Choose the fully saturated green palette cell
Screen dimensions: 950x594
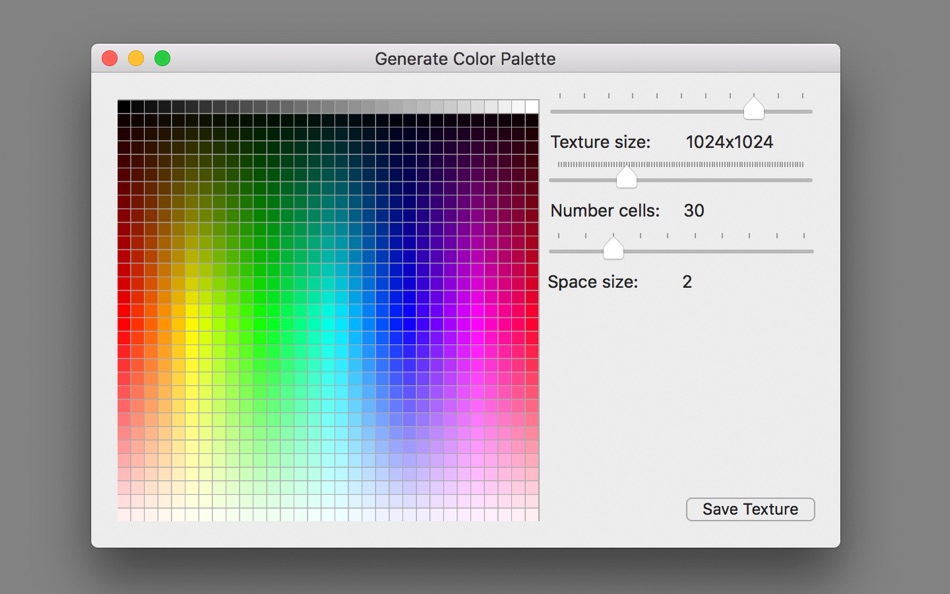[x=260, y=311]
